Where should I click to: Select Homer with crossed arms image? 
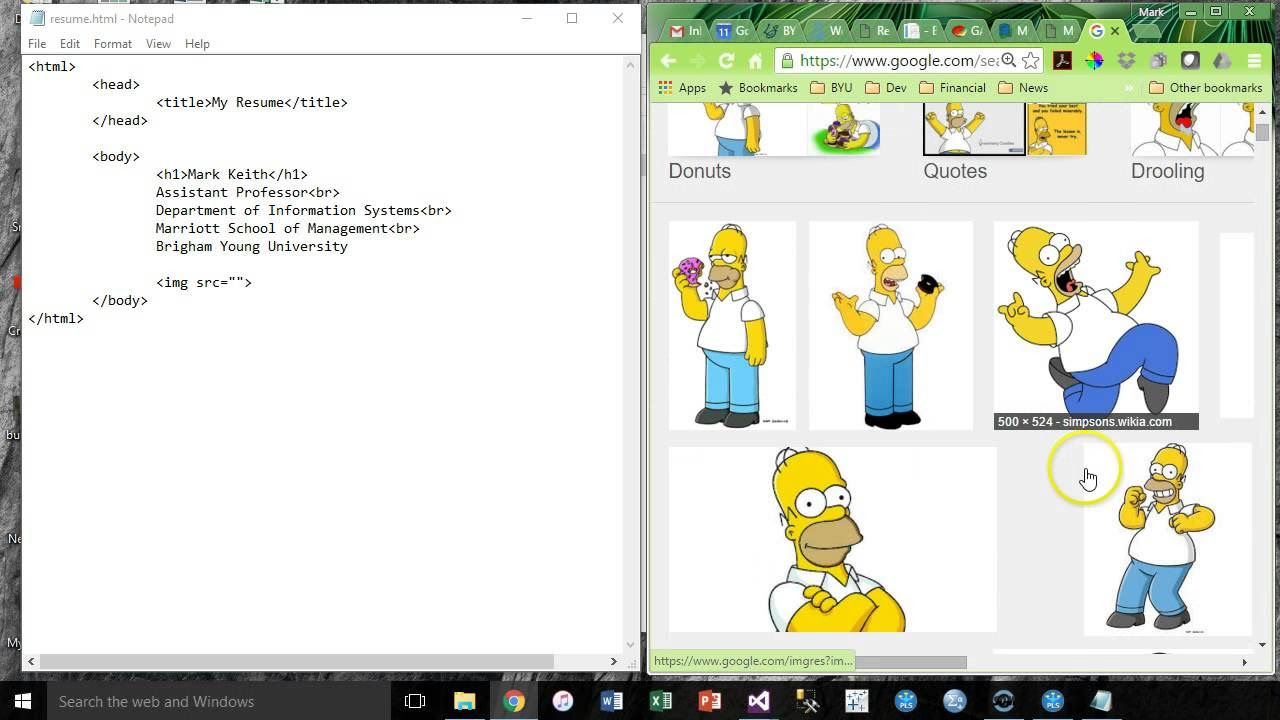tap(832, 539)
